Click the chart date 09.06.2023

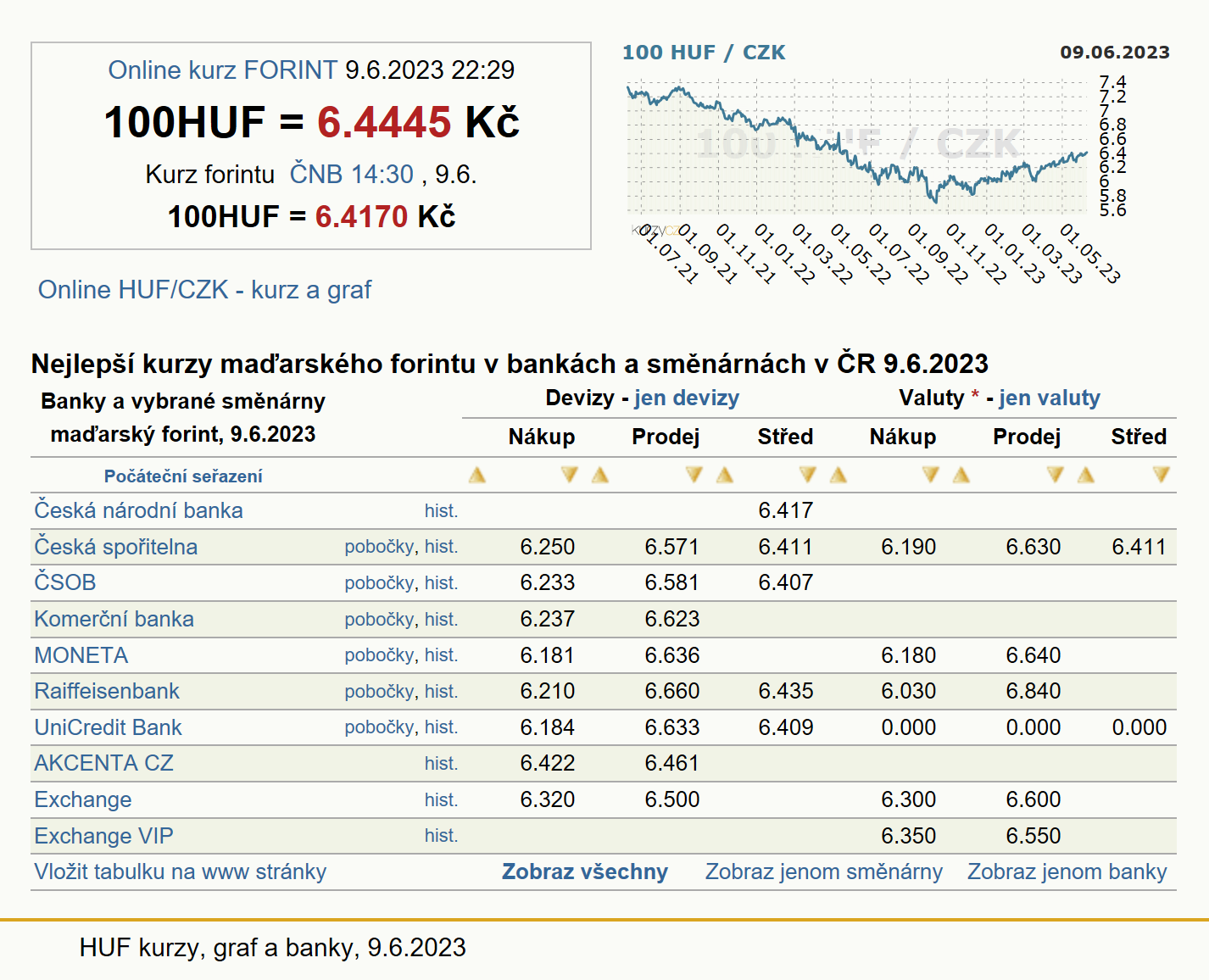(x=1115, y=53)
